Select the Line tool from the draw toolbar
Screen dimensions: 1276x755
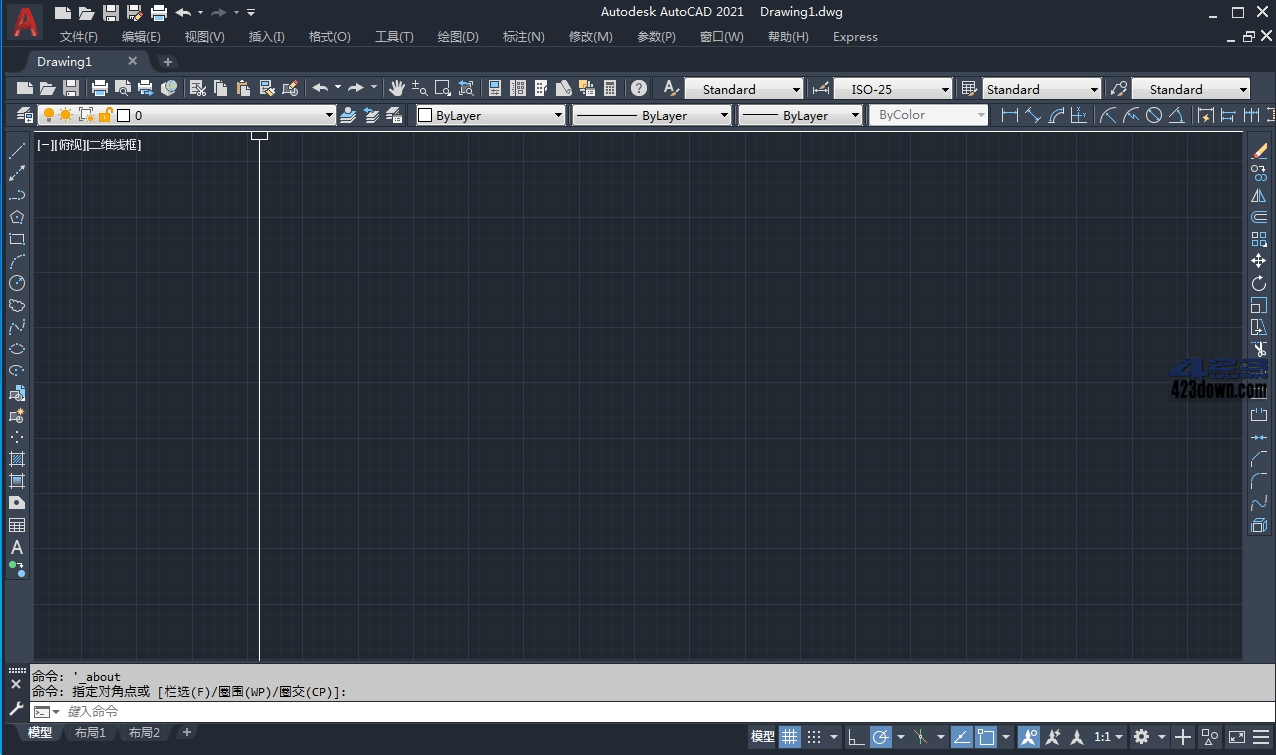16,150
